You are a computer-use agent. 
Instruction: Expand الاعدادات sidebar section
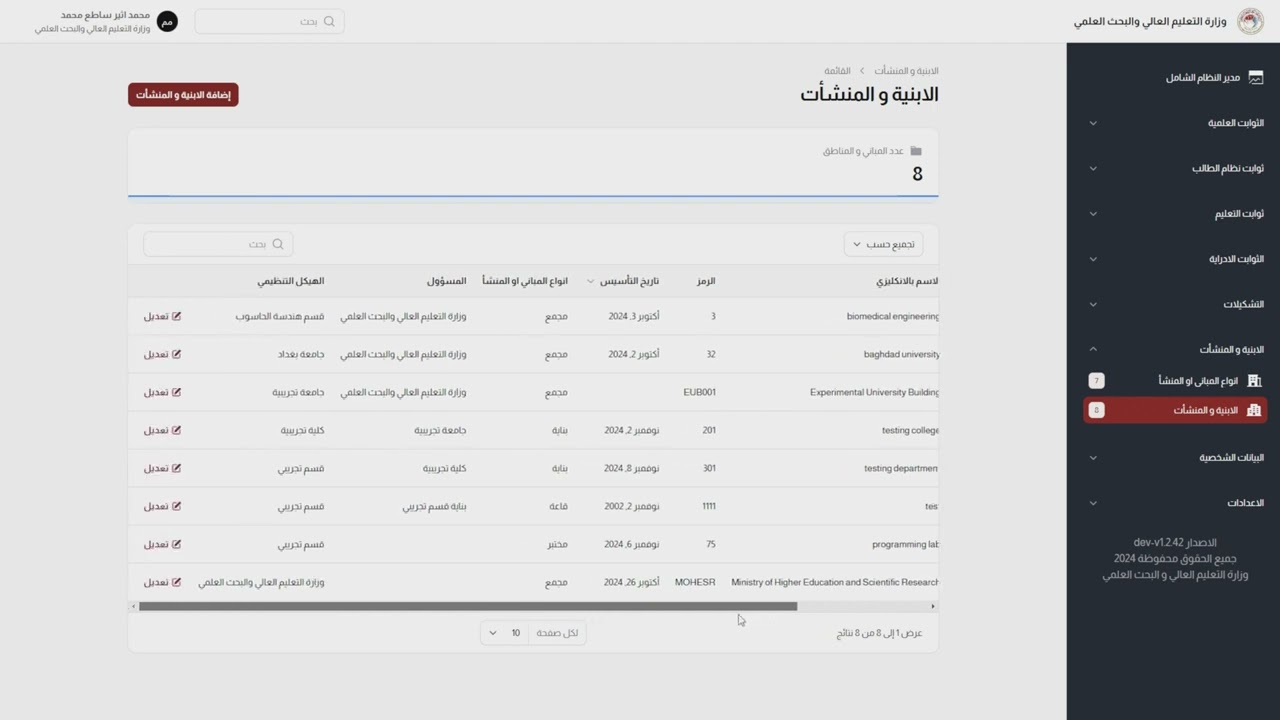click(x=1093, y=503)
